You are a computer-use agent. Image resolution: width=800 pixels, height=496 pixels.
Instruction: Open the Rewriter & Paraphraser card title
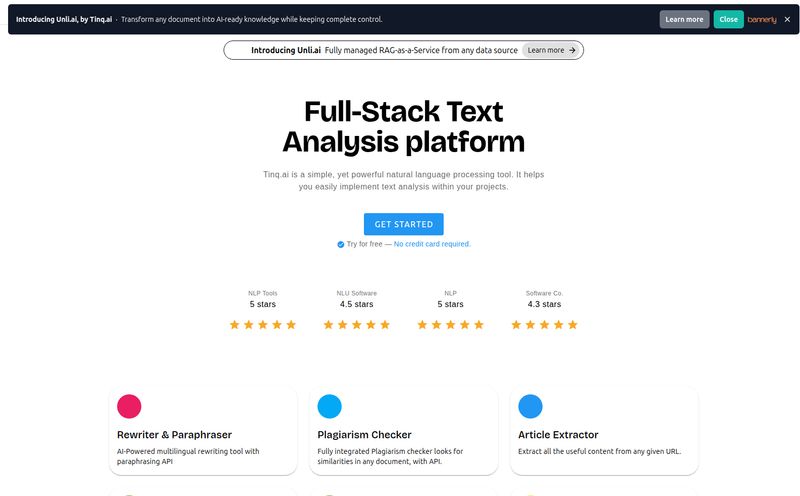(174, 435)
